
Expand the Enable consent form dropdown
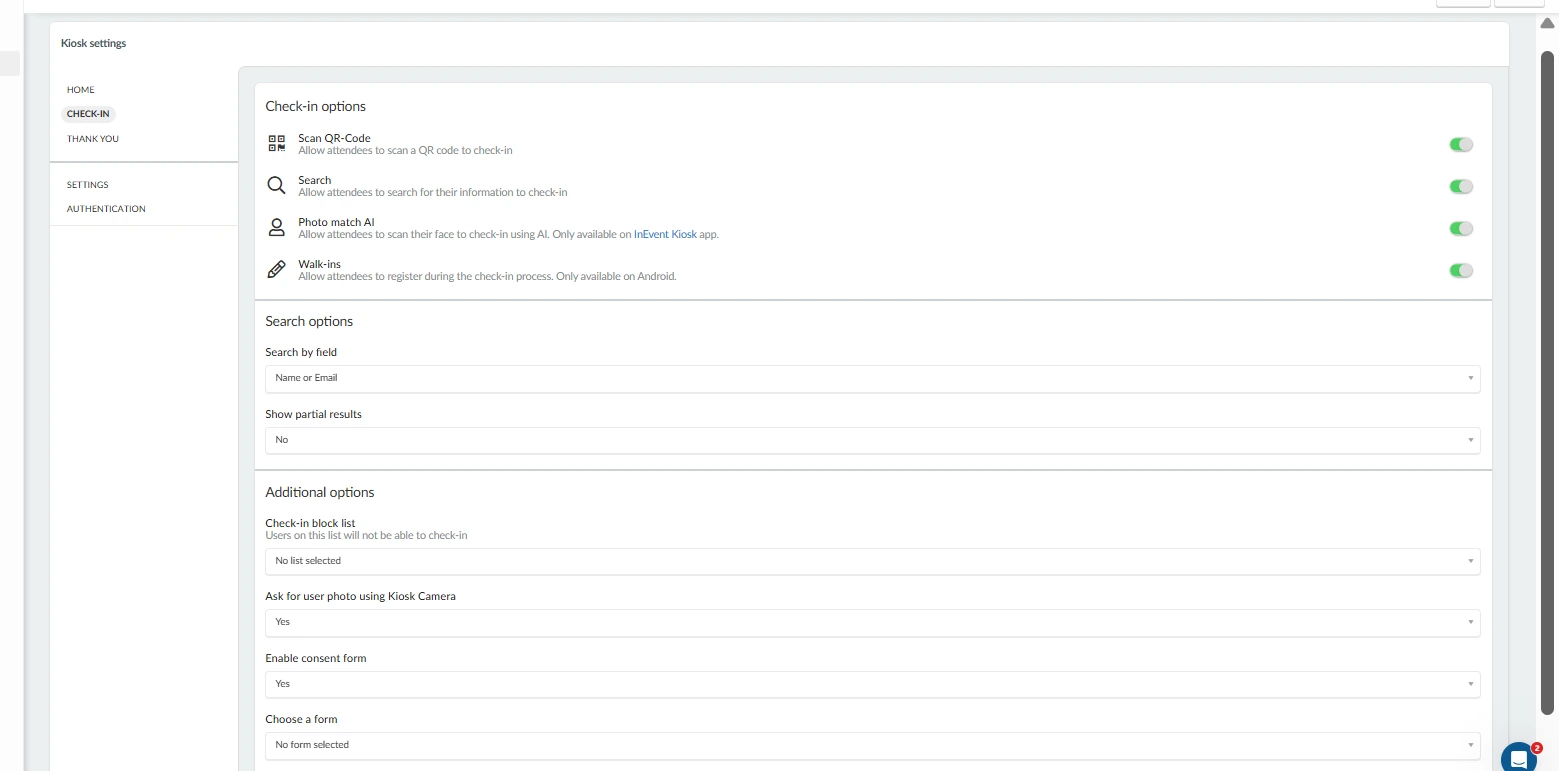tap(872, 684)
